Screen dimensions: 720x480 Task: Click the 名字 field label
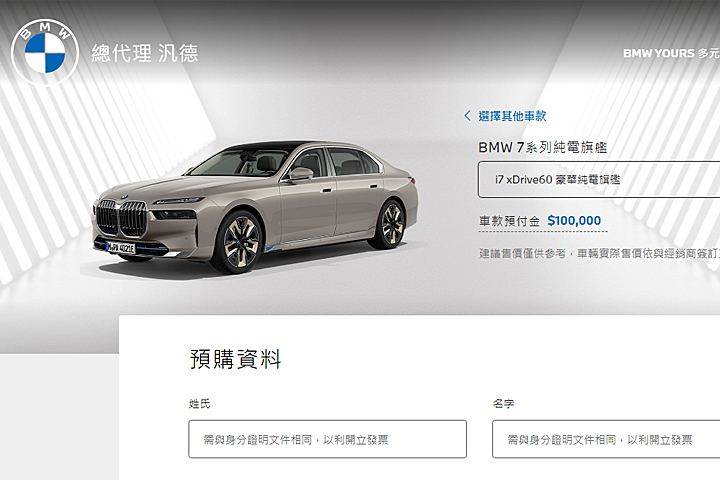click(x=503, y=404)
